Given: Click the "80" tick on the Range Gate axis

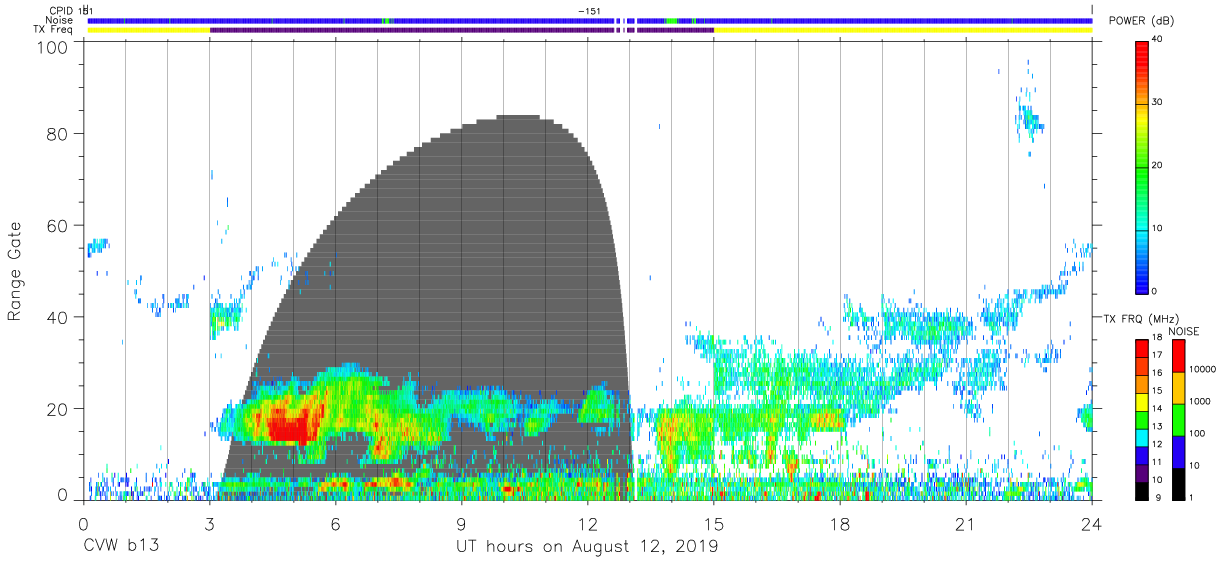Looking at the screenshot, I should click(57, 134).
